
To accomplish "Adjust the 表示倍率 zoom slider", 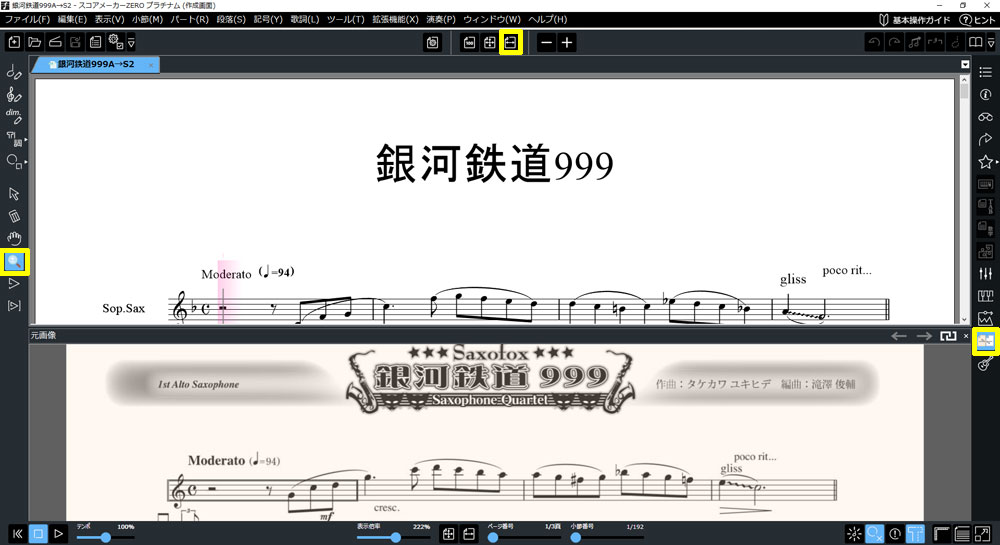I will click(x=393, y=538).
